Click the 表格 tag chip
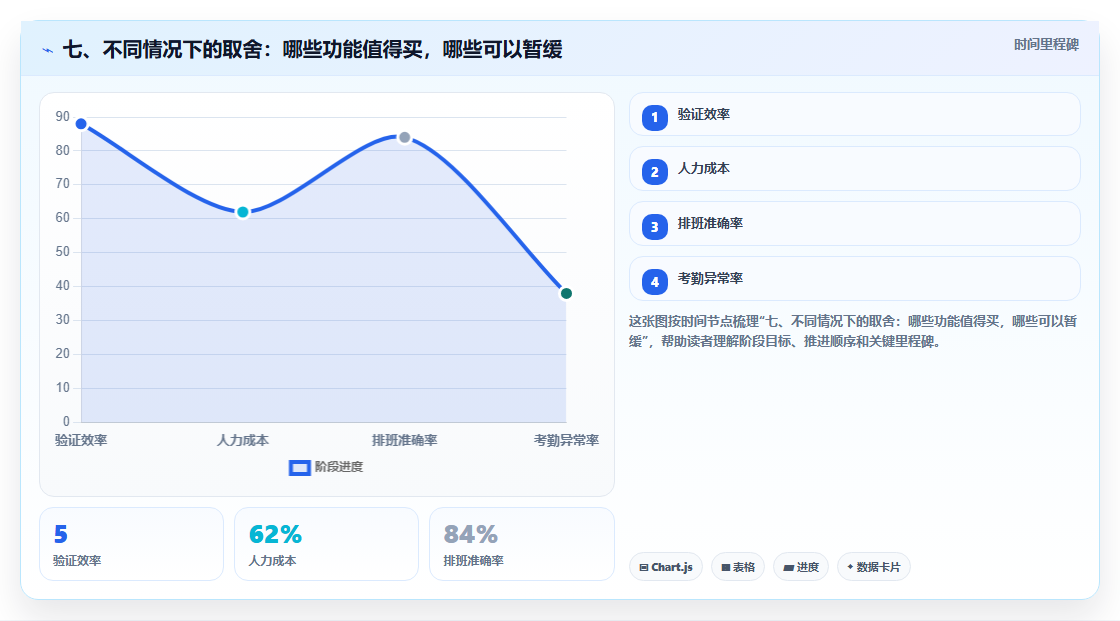 (738, 567)
